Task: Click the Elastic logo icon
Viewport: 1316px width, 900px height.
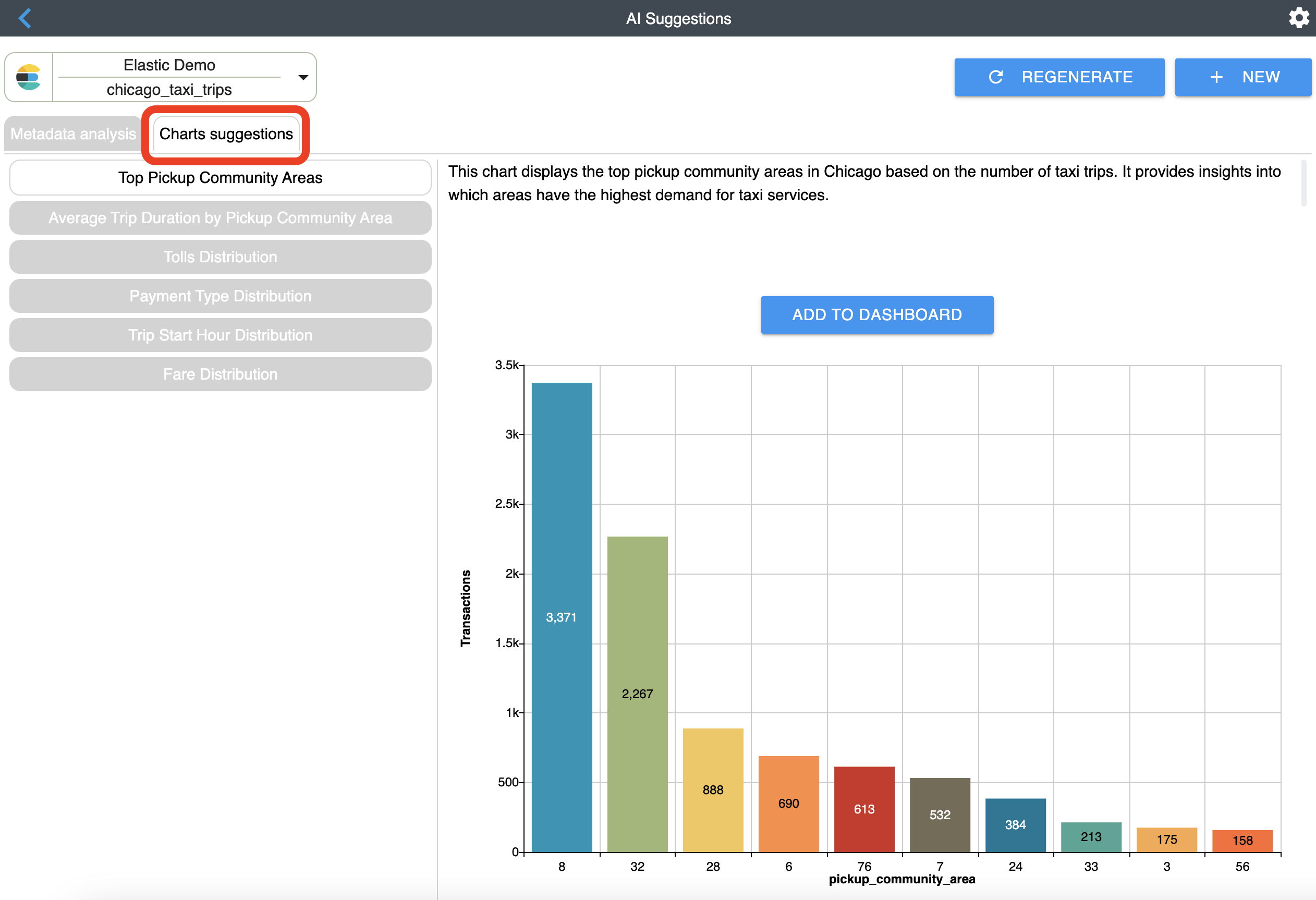Action: [x=28, y=77]
